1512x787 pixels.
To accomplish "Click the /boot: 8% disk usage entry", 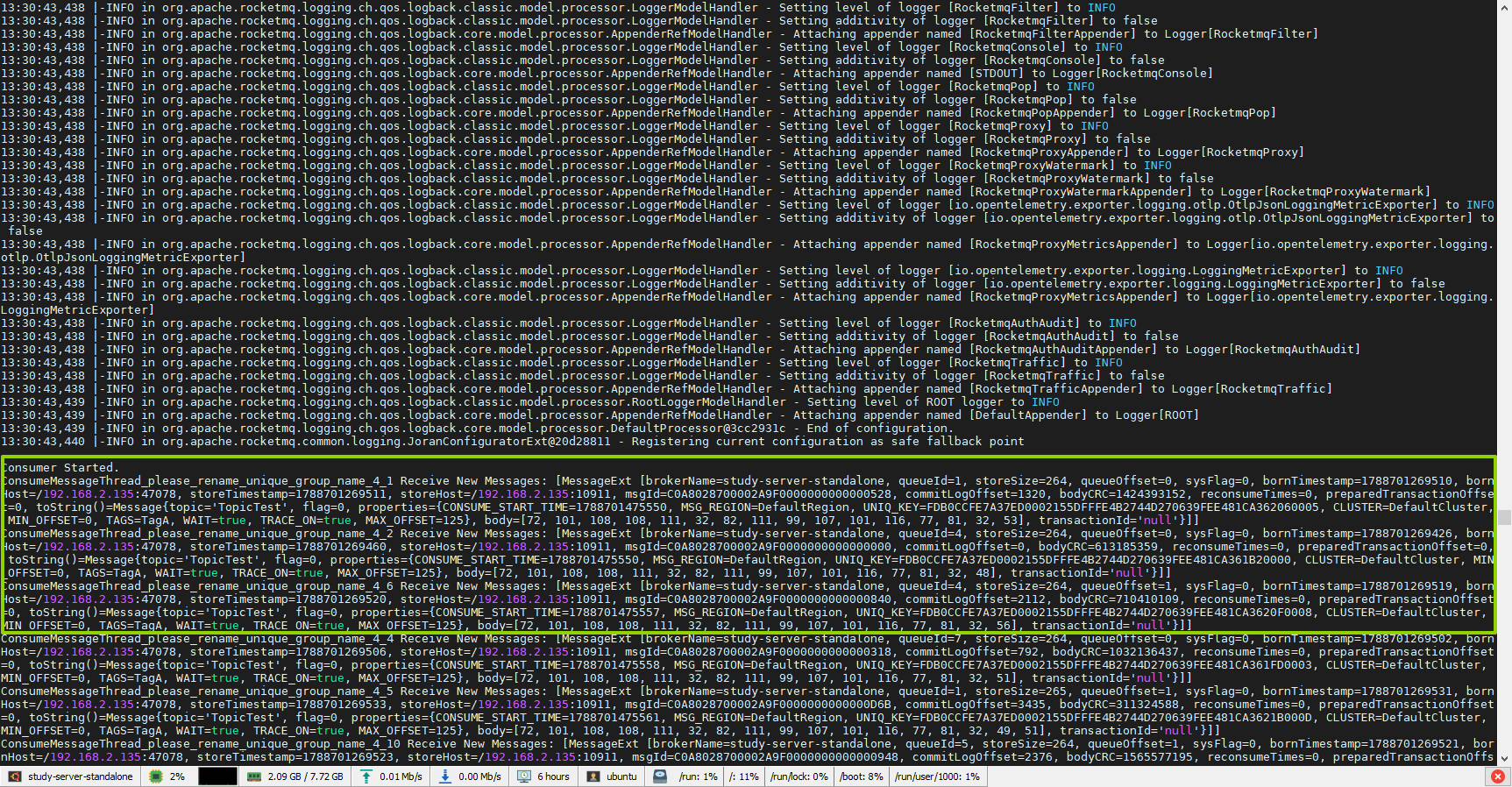I will click(862, 776).
